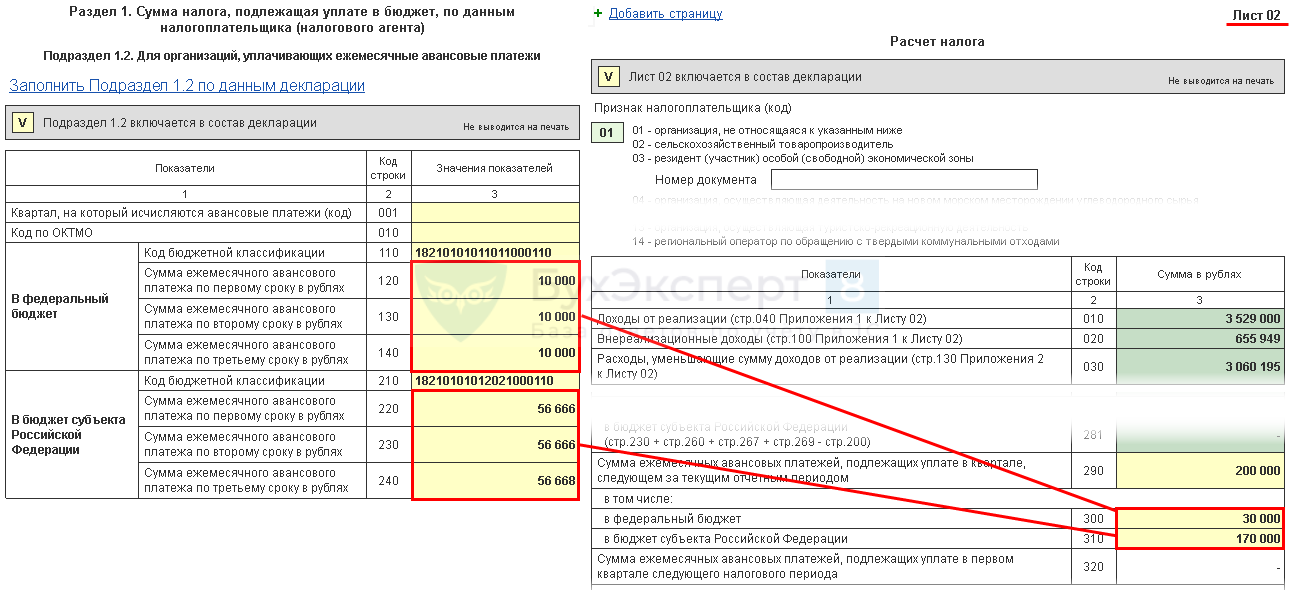Click 'Не выводится на печать' in the Лист 02 bar

pos(1221,81)
